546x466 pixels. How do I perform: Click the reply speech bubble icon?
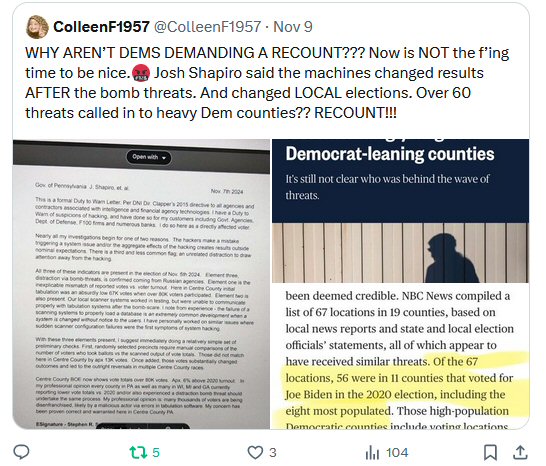(21, 452)
